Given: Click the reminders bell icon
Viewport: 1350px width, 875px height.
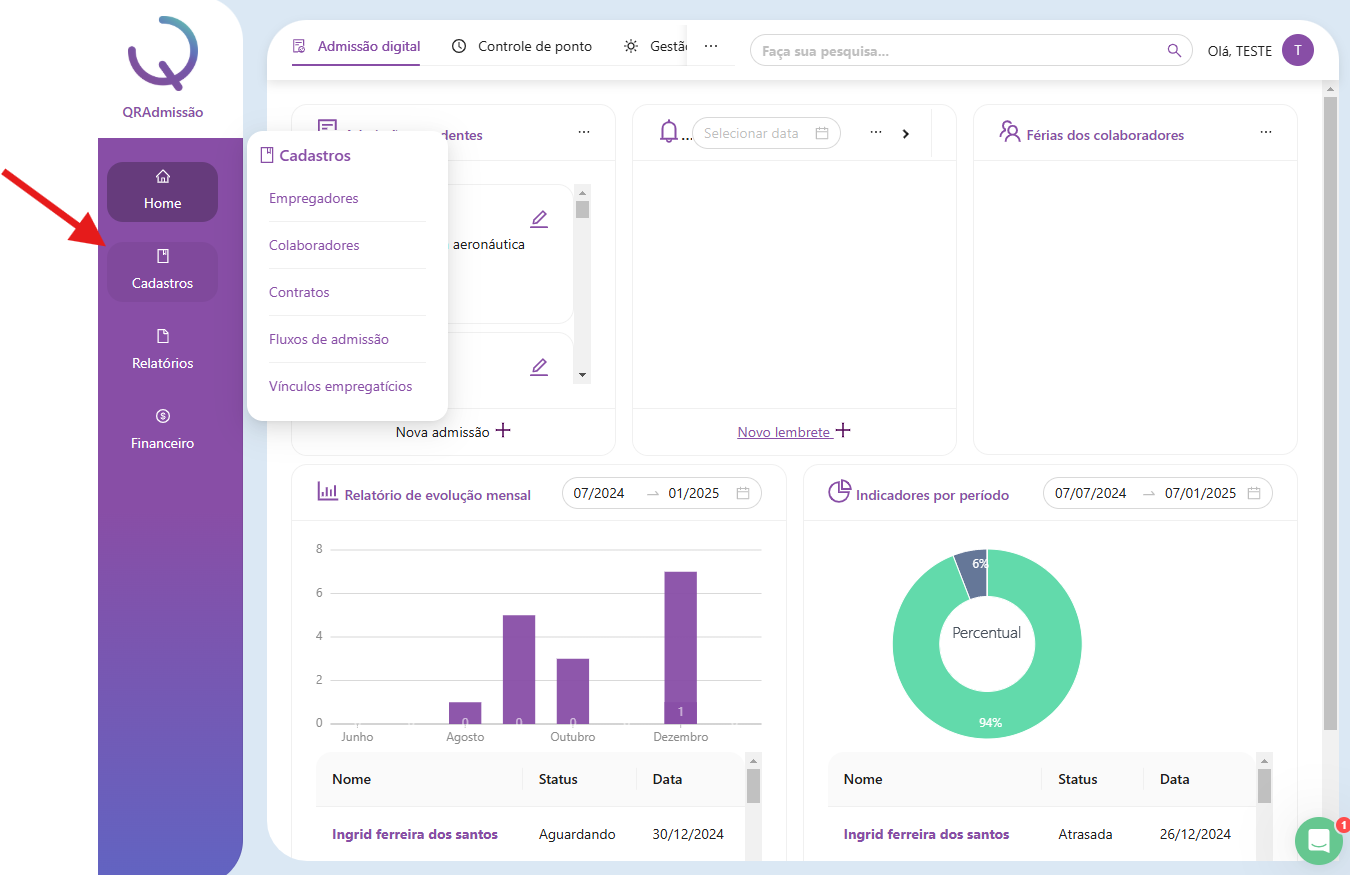Looking at the screenshot, I should point(669,132).
